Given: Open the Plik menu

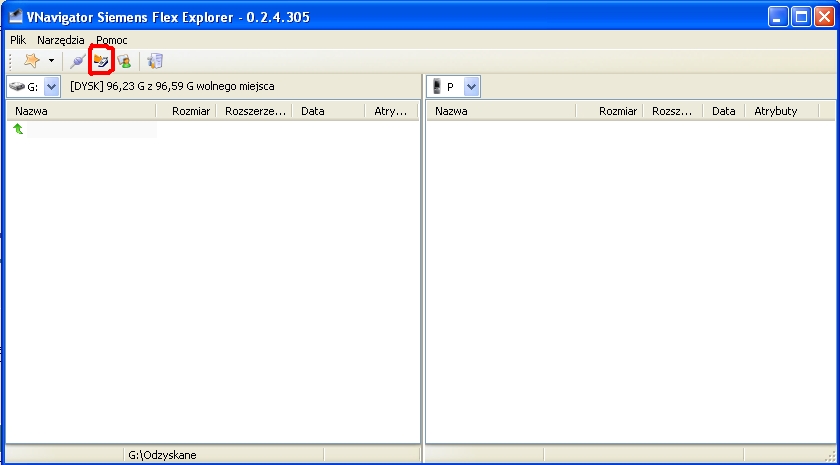Looking at the screenshot, I should (18, 40).
